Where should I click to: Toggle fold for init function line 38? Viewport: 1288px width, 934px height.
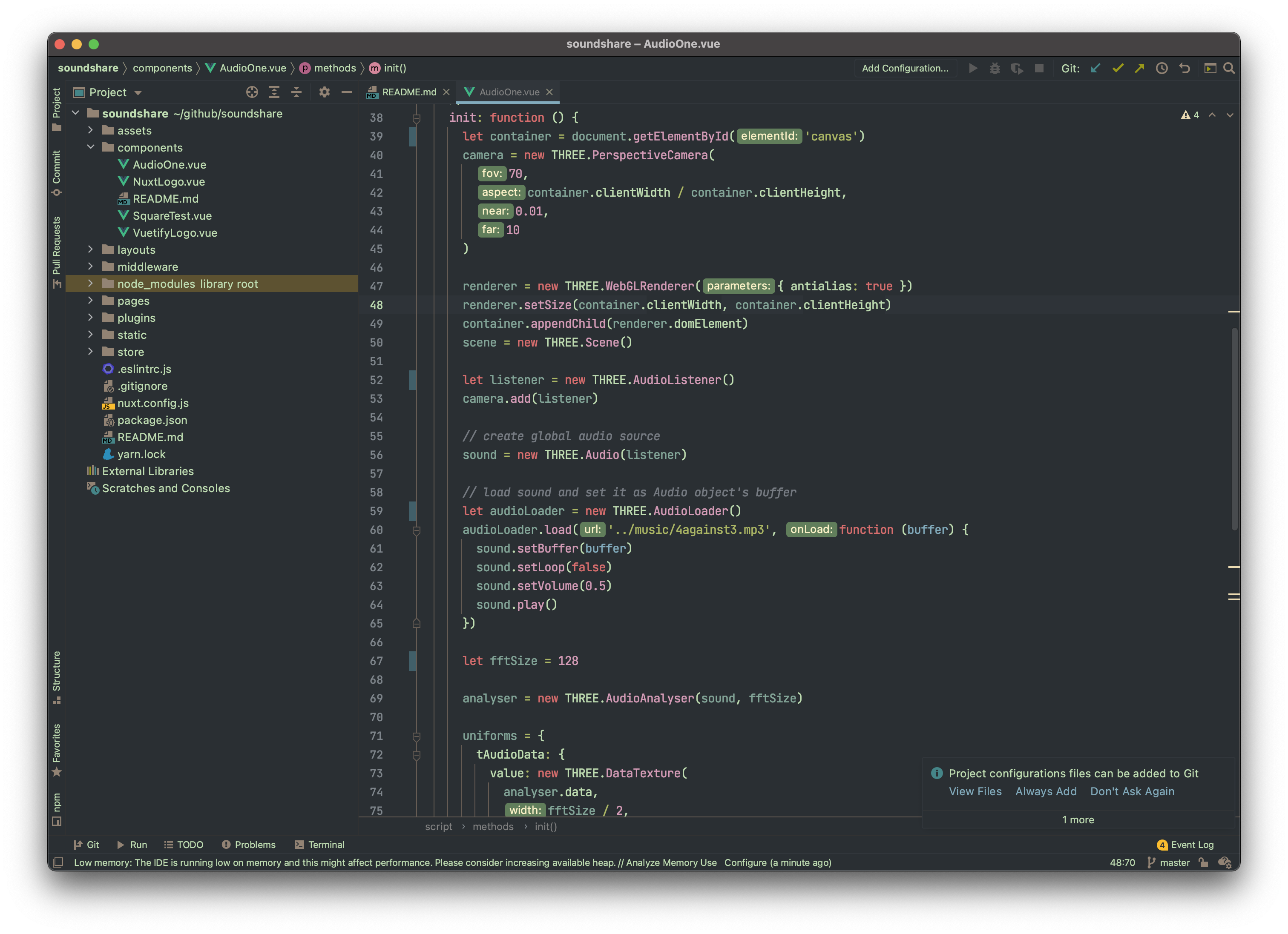coord(416,118)
